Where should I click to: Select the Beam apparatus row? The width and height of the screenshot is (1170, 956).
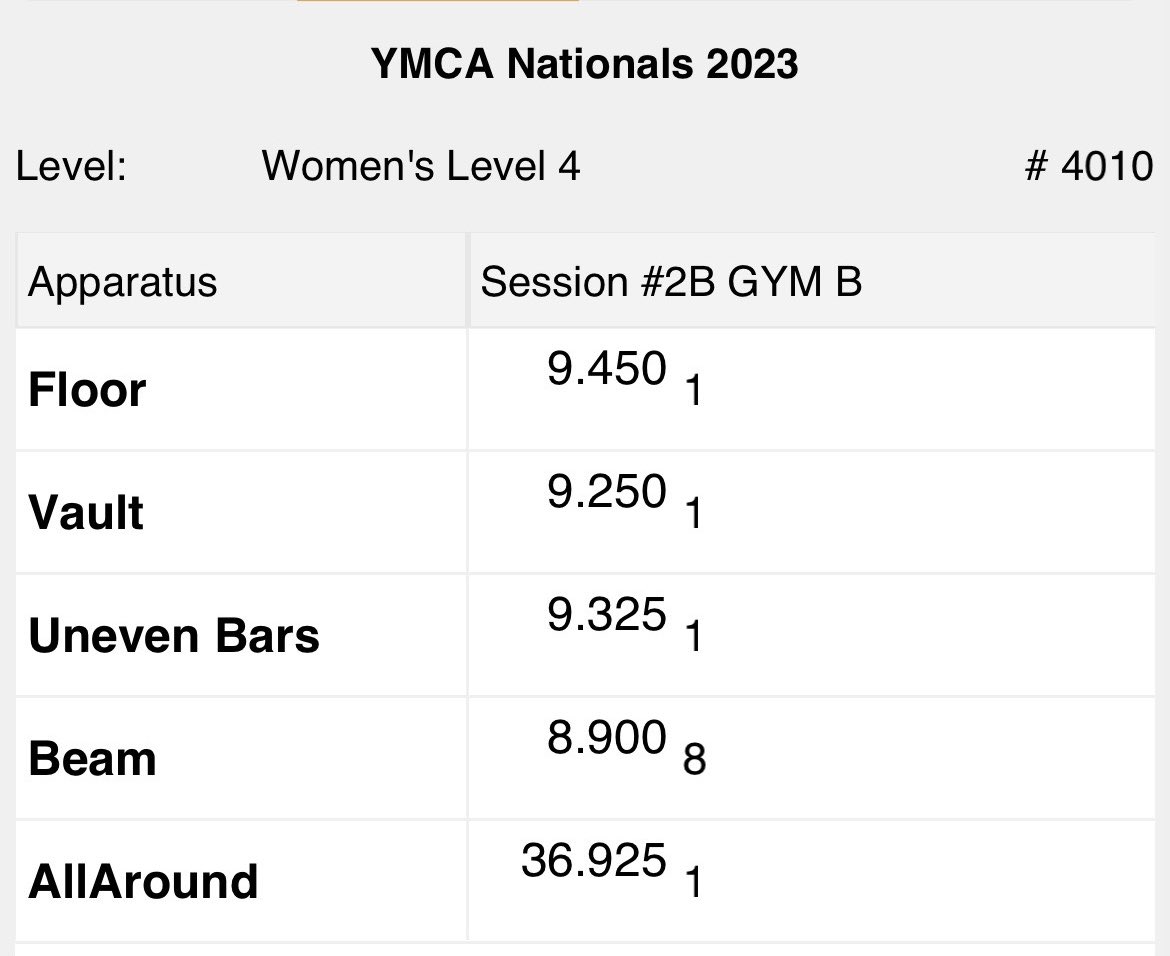click(585, 758)
